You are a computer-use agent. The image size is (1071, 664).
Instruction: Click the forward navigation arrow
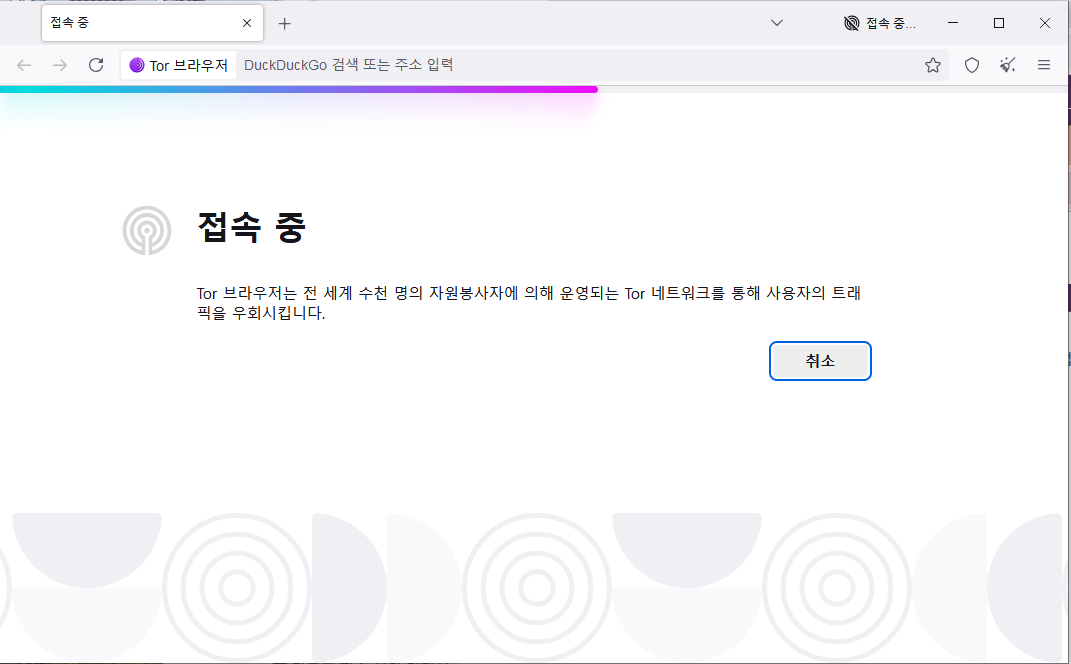point(60,65)
